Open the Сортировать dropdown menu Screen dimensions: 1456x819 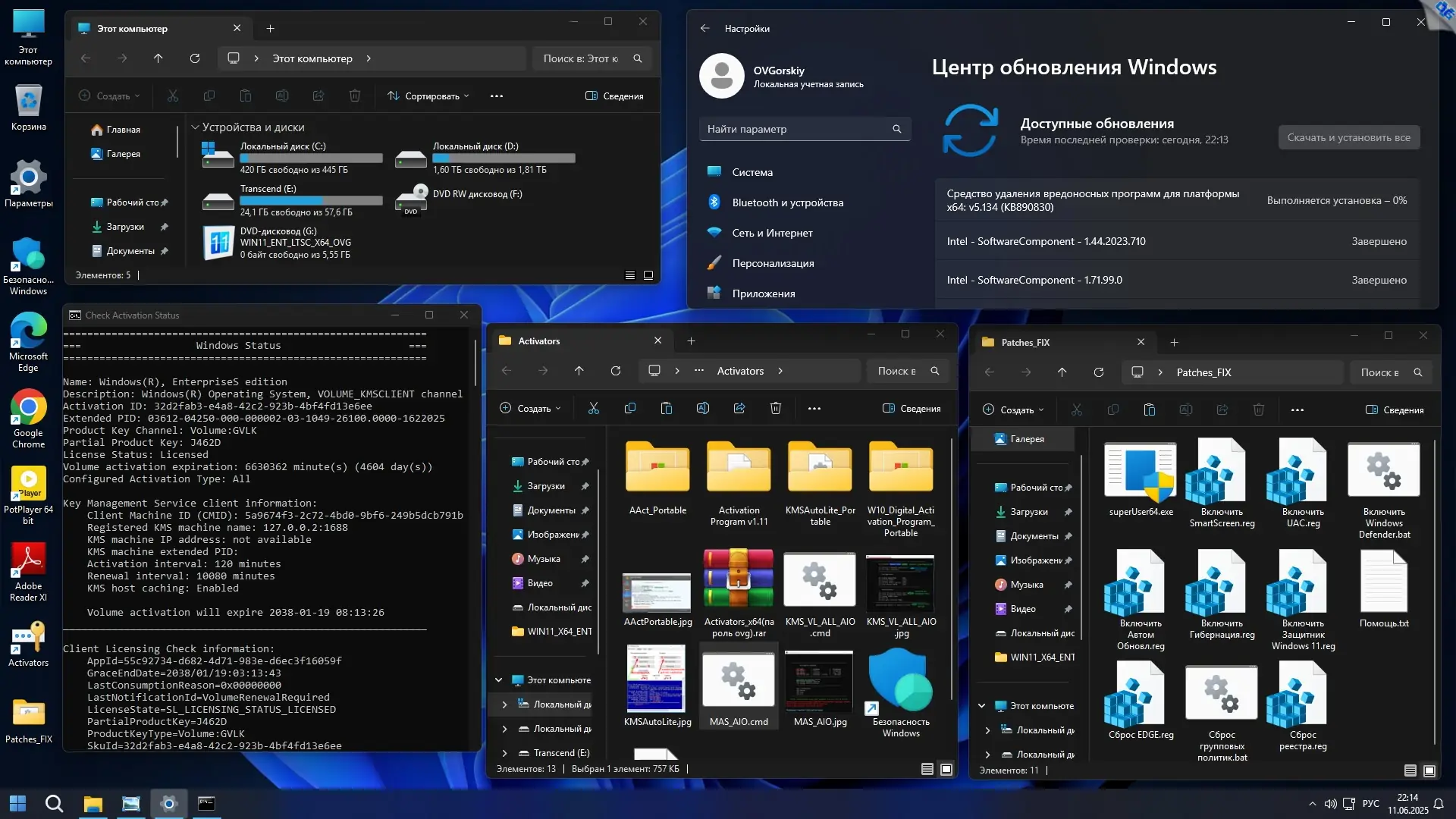tap(428, 96)
